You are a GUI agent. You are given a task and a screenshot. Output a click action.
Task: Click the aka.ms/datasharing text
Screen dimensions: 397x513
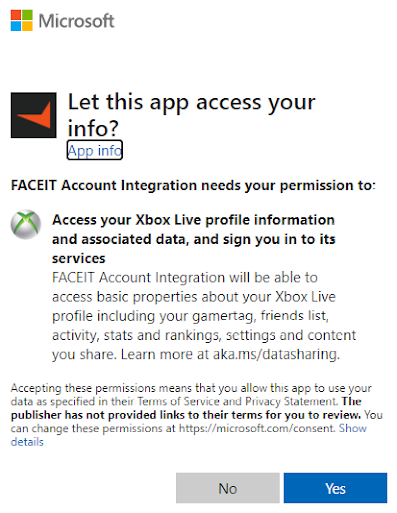tap(276, 354)
